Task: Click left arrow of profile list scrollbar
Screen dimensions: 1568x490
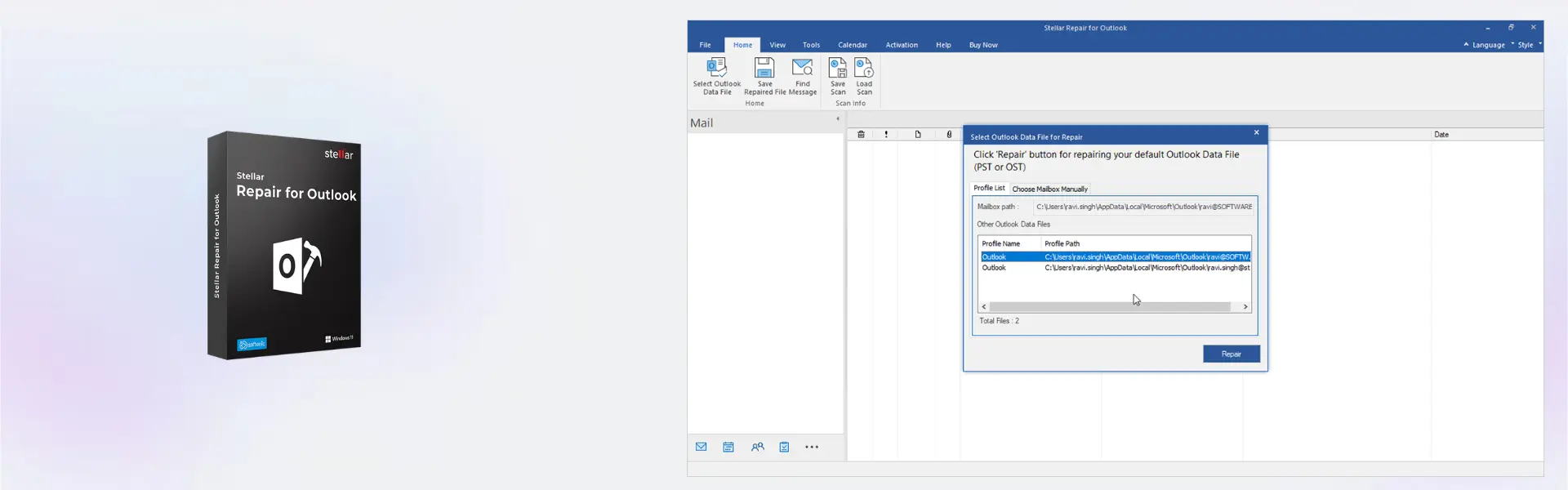Action: click(984, 307)
